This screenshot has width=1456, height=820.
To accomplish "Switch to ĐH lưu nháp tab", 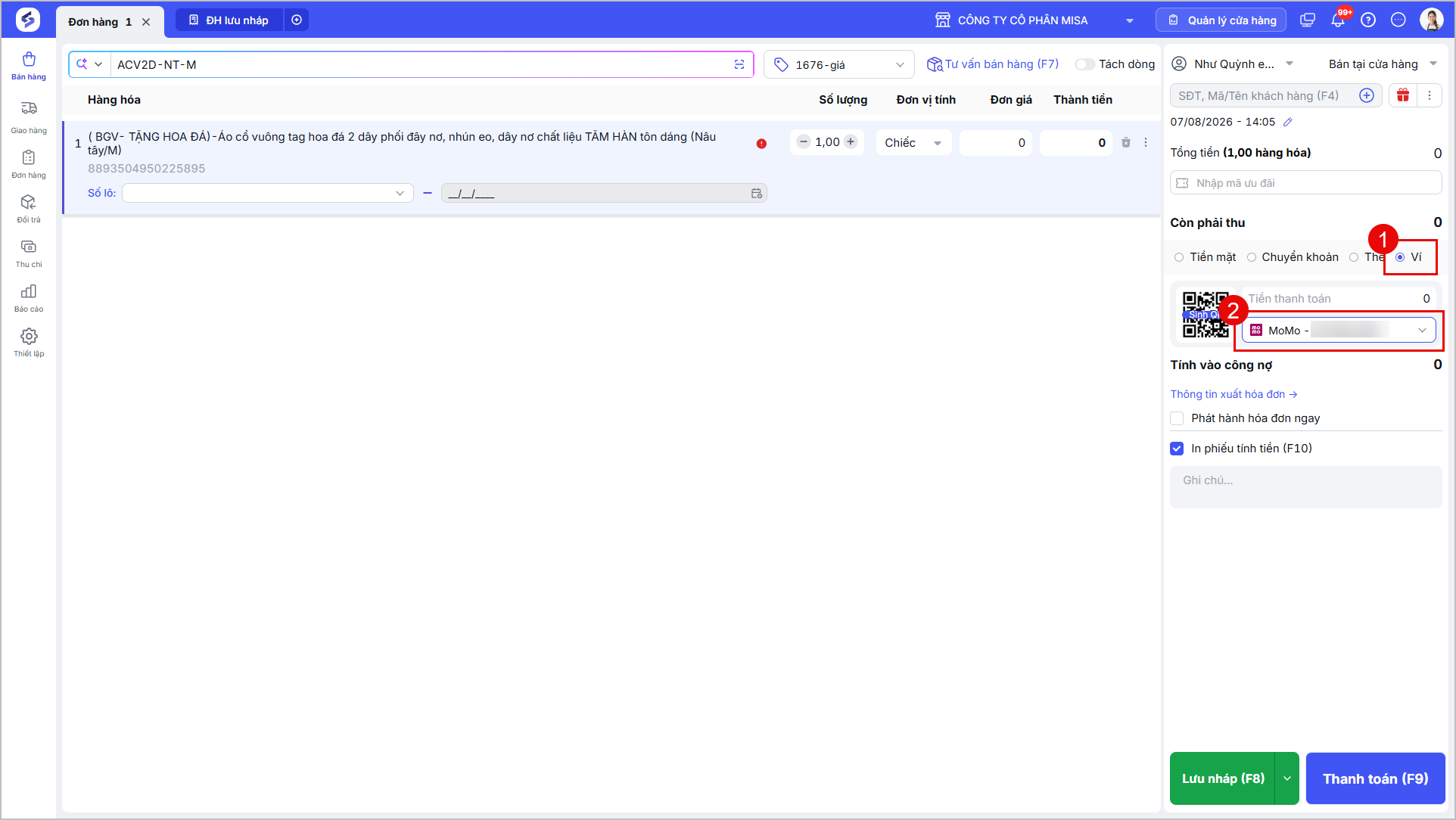I will point(229,20).
